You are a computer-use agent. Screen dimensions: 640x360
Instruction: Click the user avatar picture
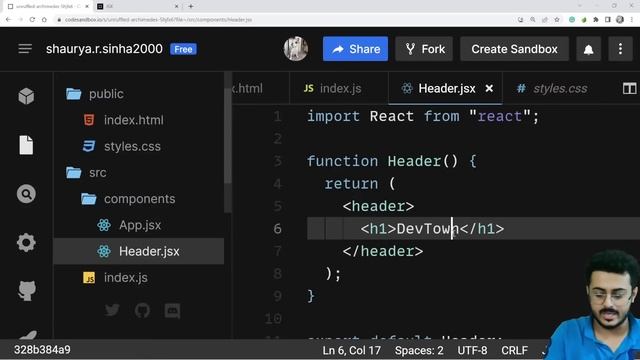(296, 49)
